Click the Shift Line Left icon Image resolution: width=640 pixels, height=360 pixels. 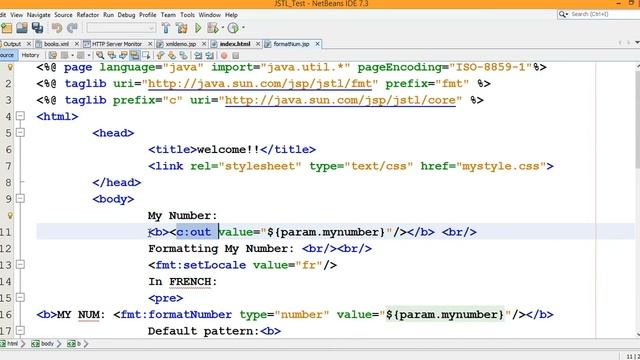pyautogui.click(x=198, y=55)
